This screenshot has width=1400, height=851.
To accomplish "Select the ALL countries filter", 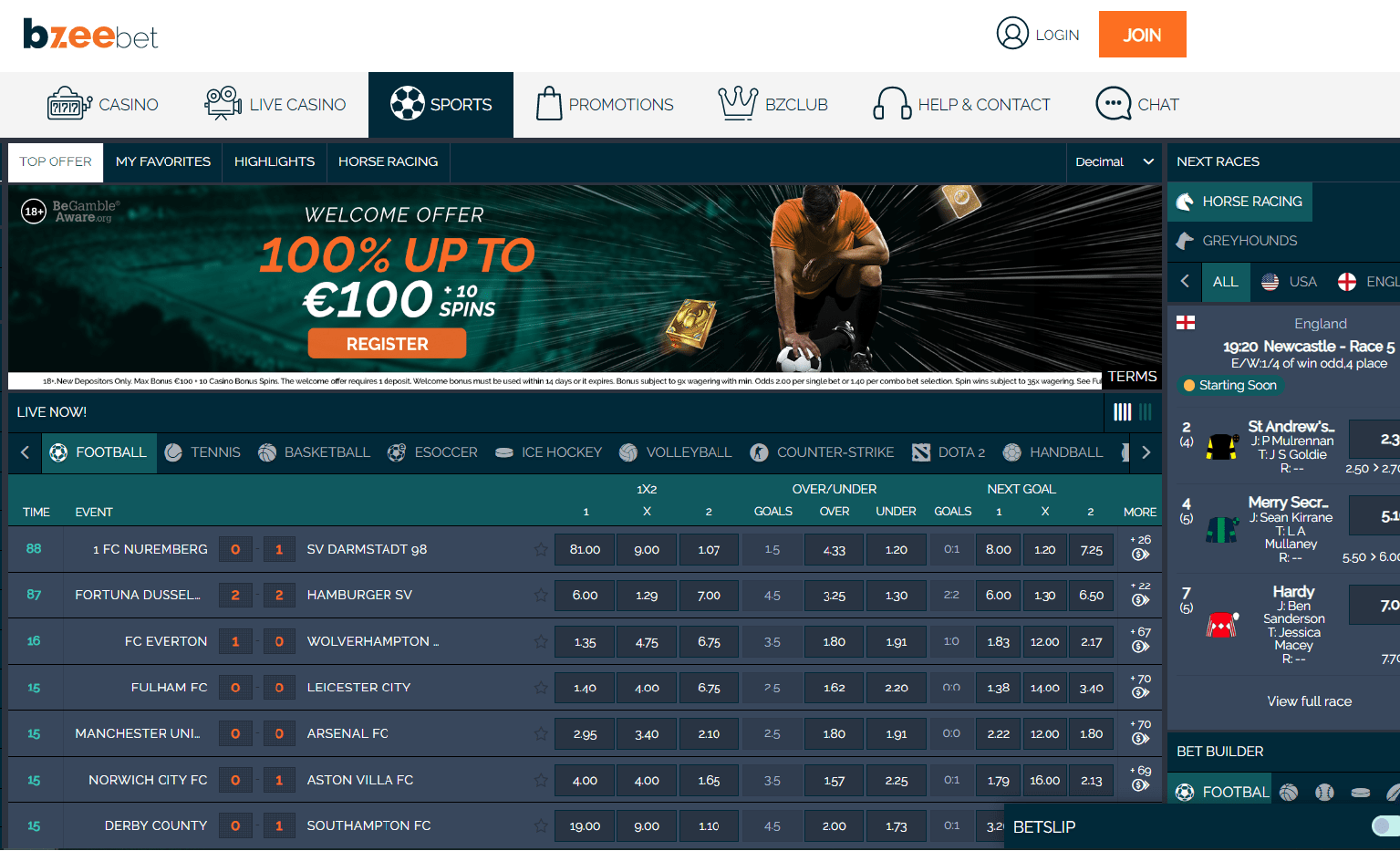I will tap(1226, 282).
